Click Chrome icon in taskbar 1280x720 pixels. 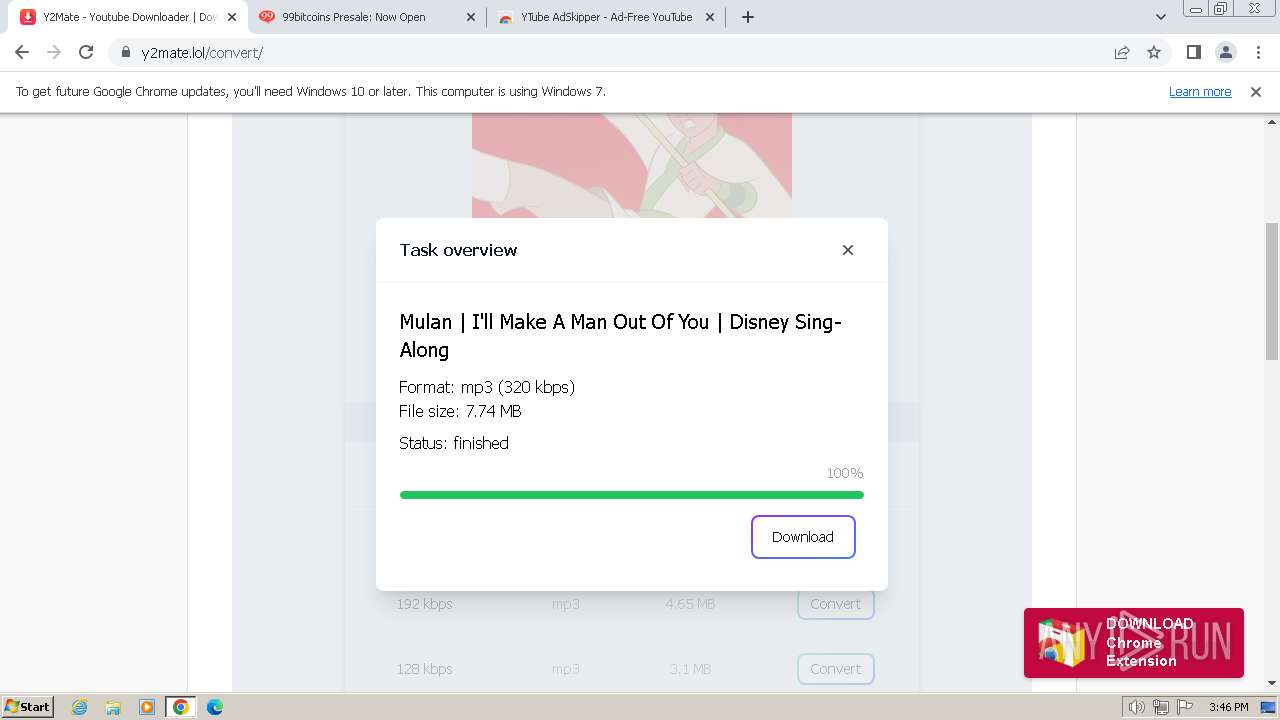pos(180,707)
